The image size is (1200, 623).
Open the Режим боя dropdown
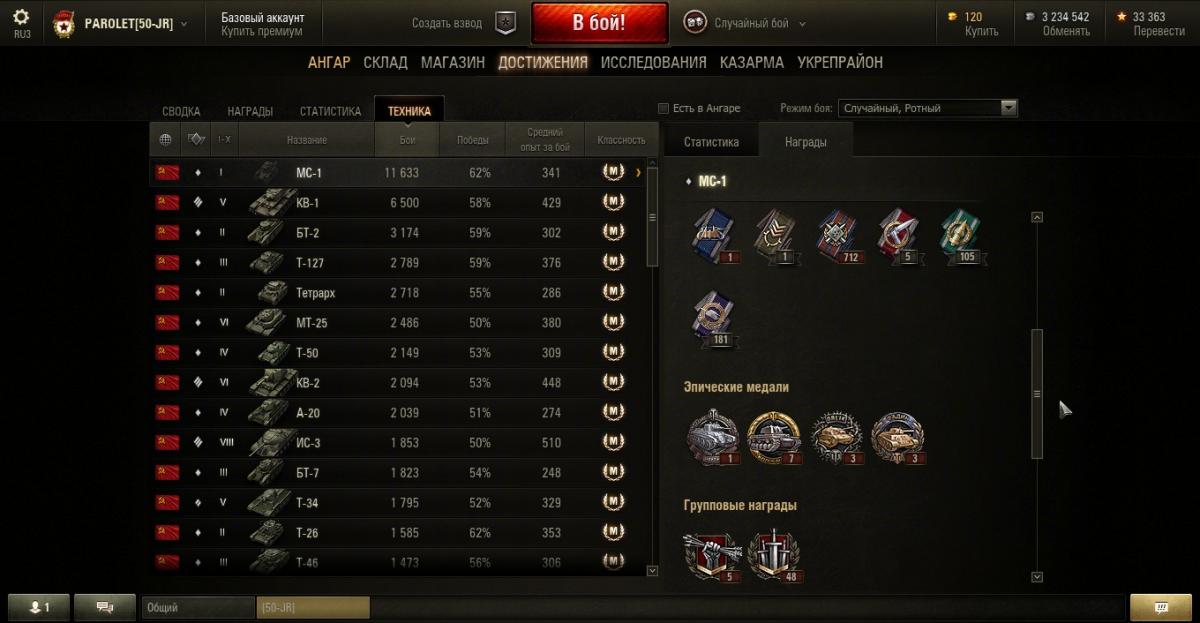(928, 108)
